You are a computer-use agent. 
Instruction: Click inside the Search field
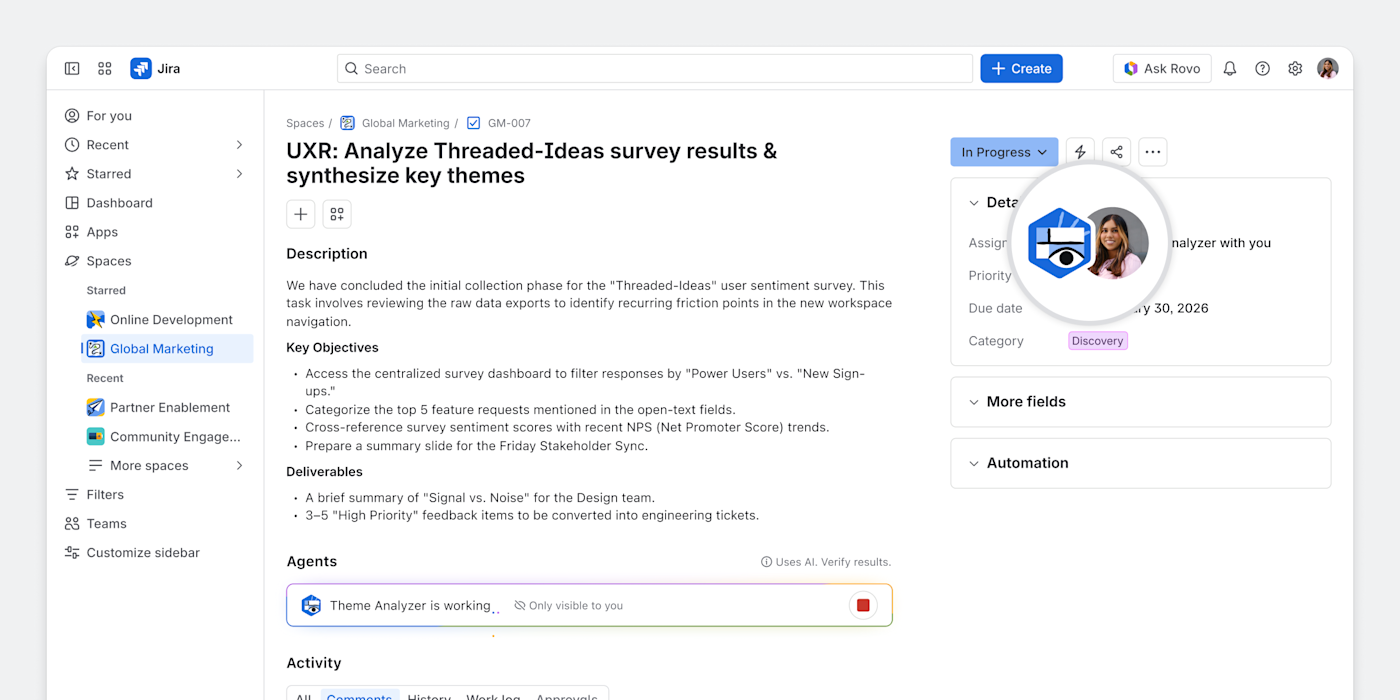(x=655, y=68)
